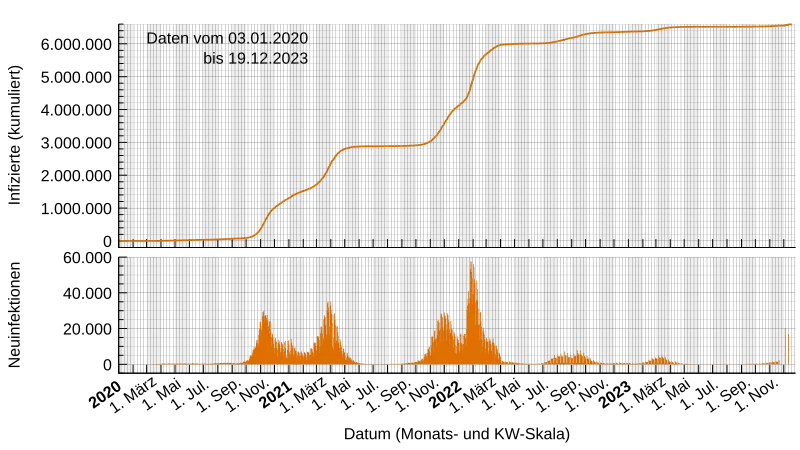Click the 'bis 19.12.2023' date label
This screenshot has width=800, height=450.
(255, 59)
